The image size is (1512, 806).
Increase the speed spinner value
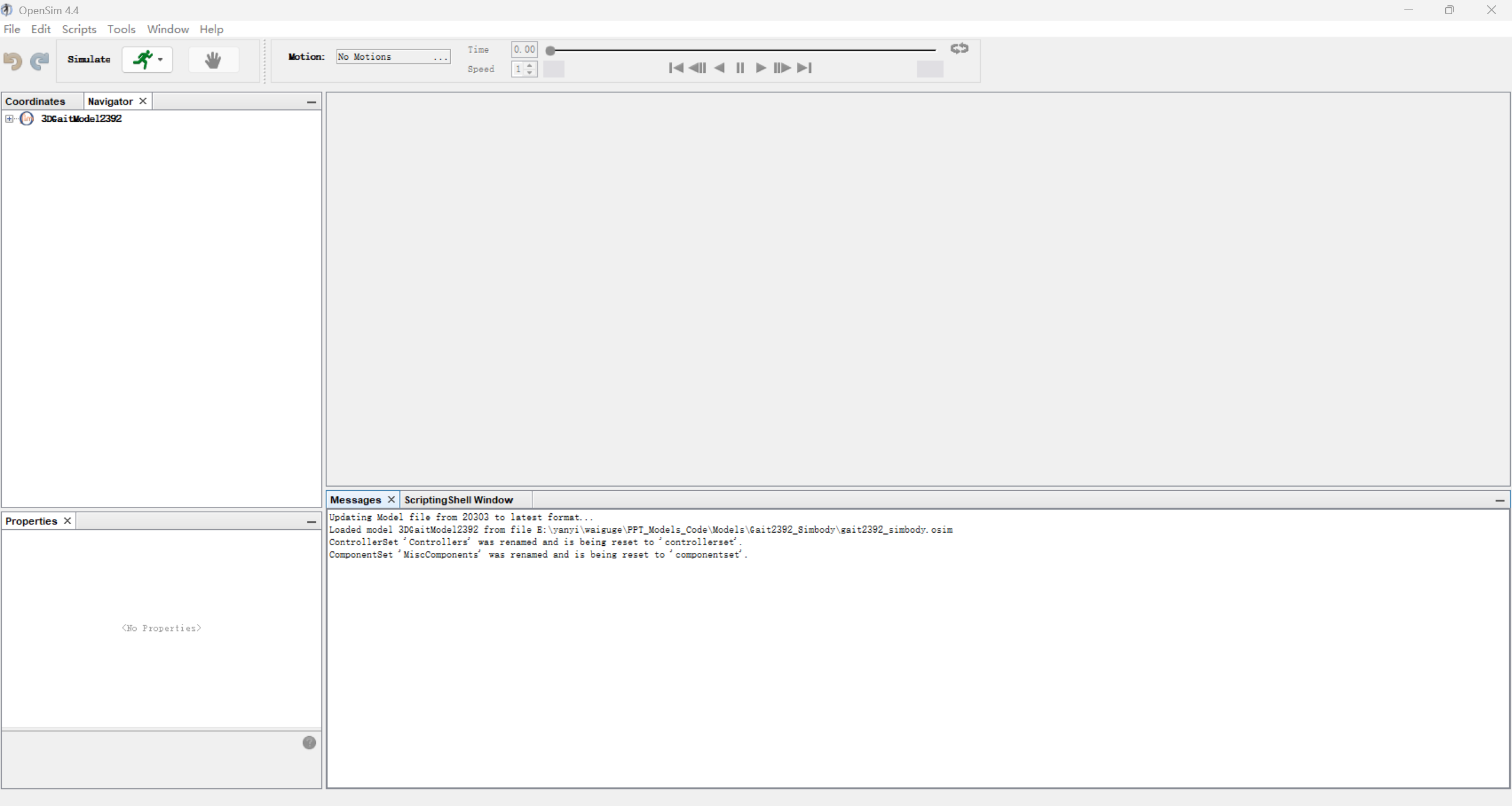[x=530, y=65]
